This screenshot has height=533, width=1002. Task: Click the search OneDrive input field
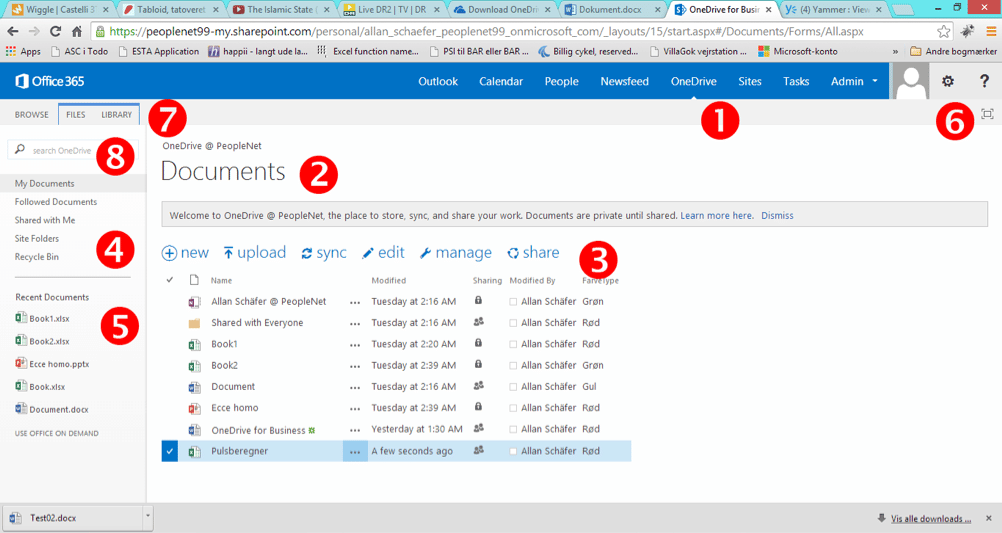click(x=60, y=150)
